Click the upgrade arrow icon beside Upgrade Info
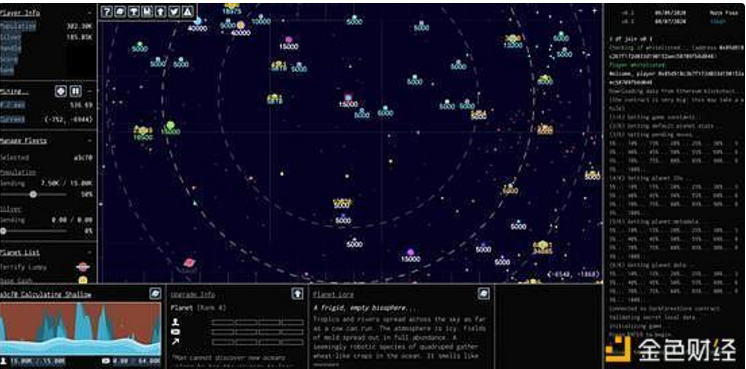This screenshot has height=369, width=746. (x=297, y=294)
